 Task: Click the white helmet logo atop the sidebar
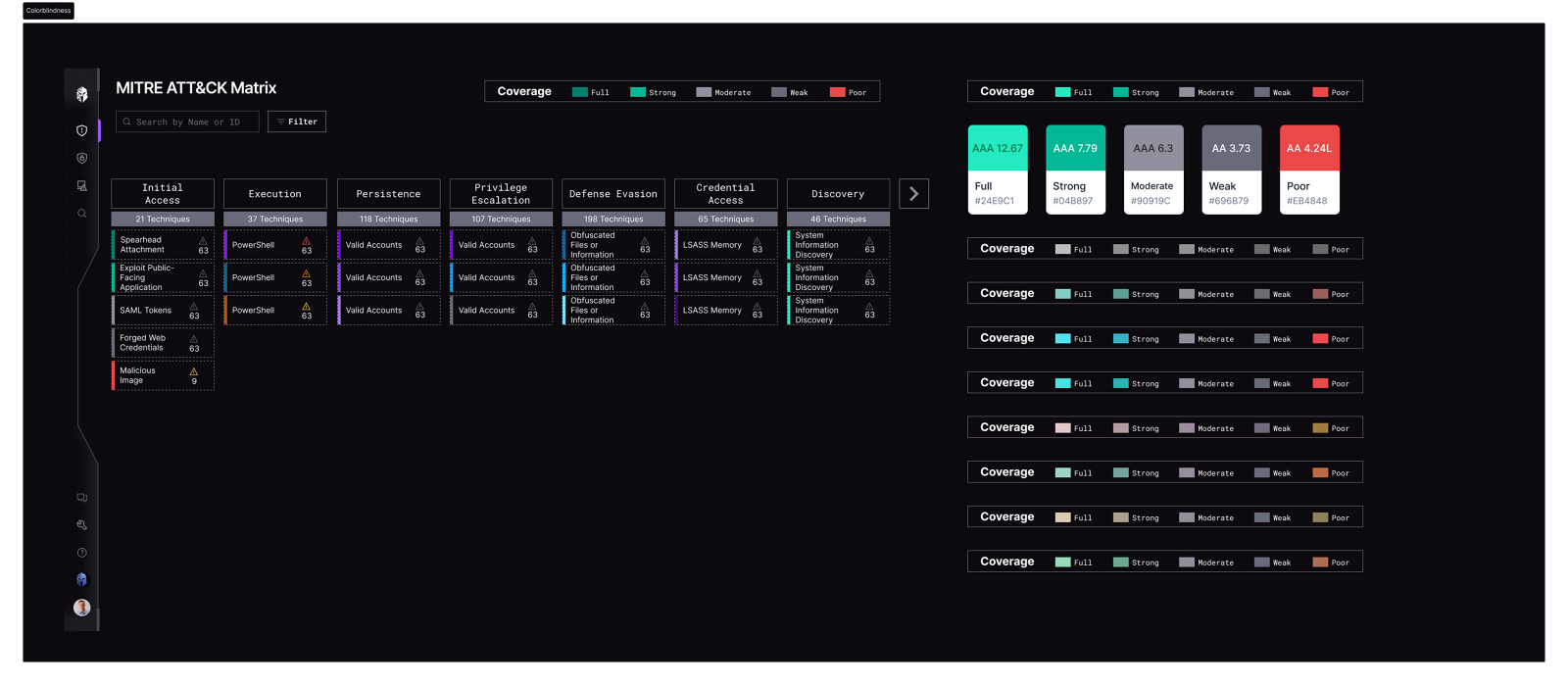point(82,94)
